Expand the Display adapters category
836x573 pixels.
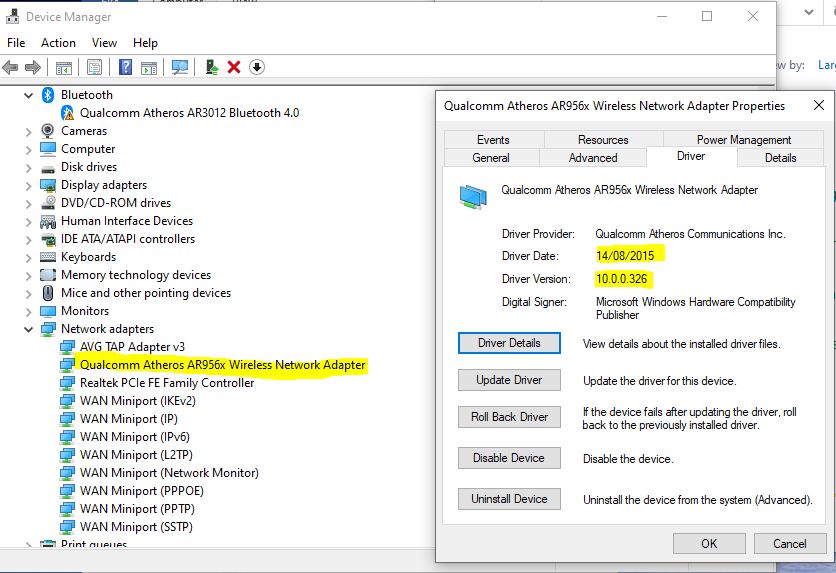pos(28,185)
